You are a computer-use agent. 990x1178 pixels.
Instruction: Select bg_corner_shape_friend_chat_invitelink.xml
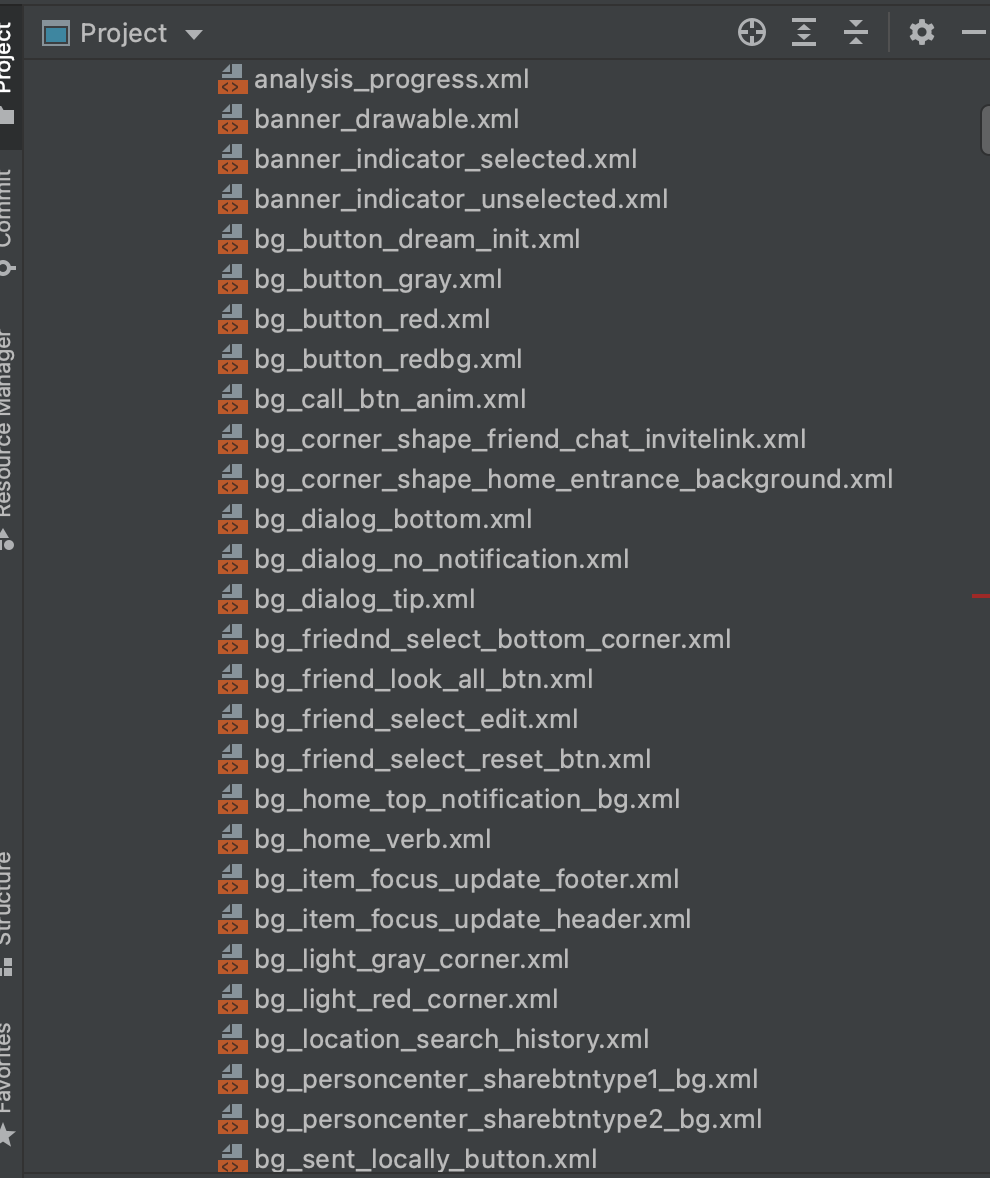point(530,439)
